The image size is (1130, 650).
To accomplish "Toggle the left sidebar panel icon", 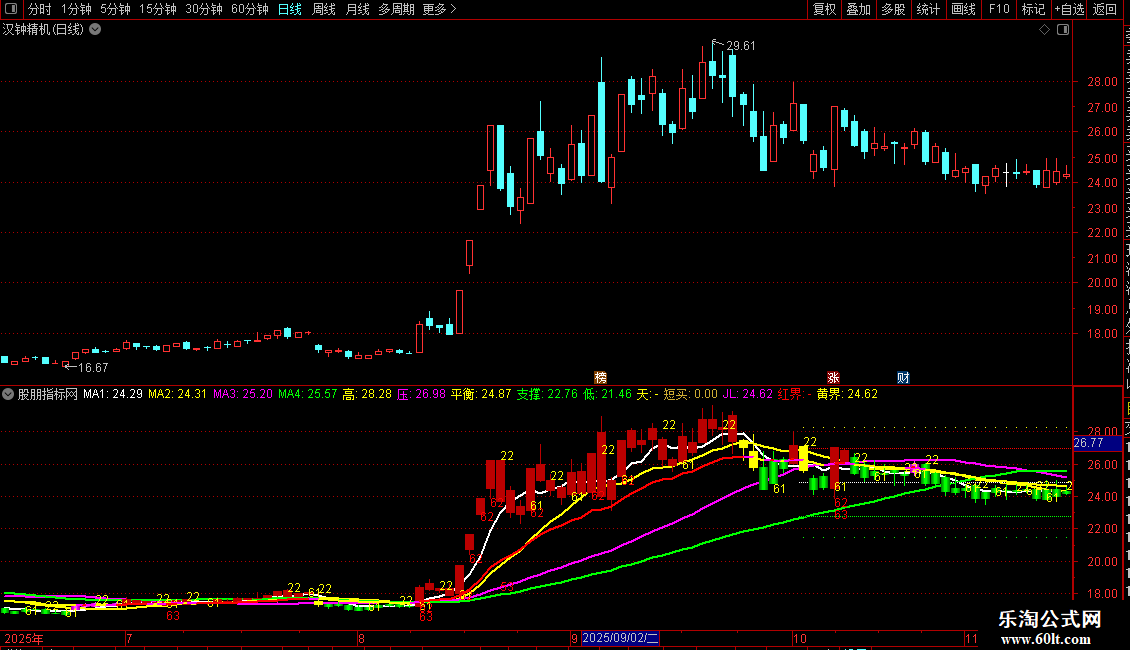I will click(11, 9).
